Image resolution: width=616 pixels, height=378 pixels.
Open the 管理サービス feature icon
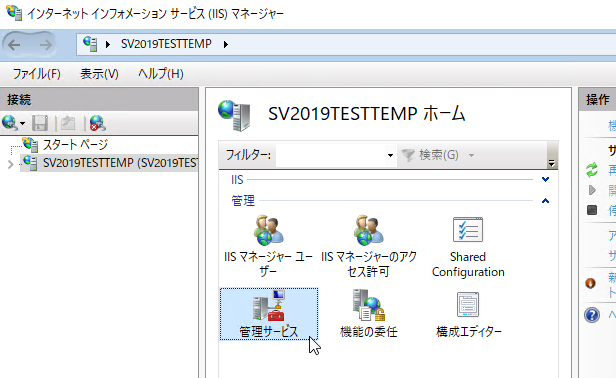pos(269,314)
